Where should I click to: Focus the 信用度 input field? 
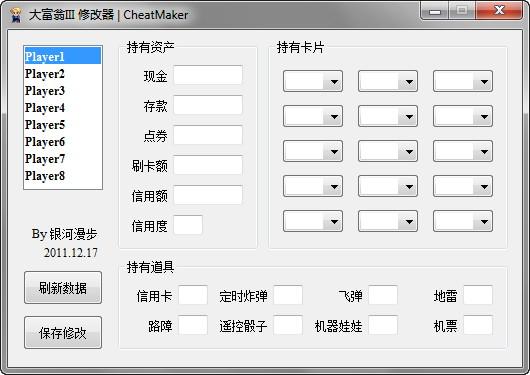(x=188, y=225)
